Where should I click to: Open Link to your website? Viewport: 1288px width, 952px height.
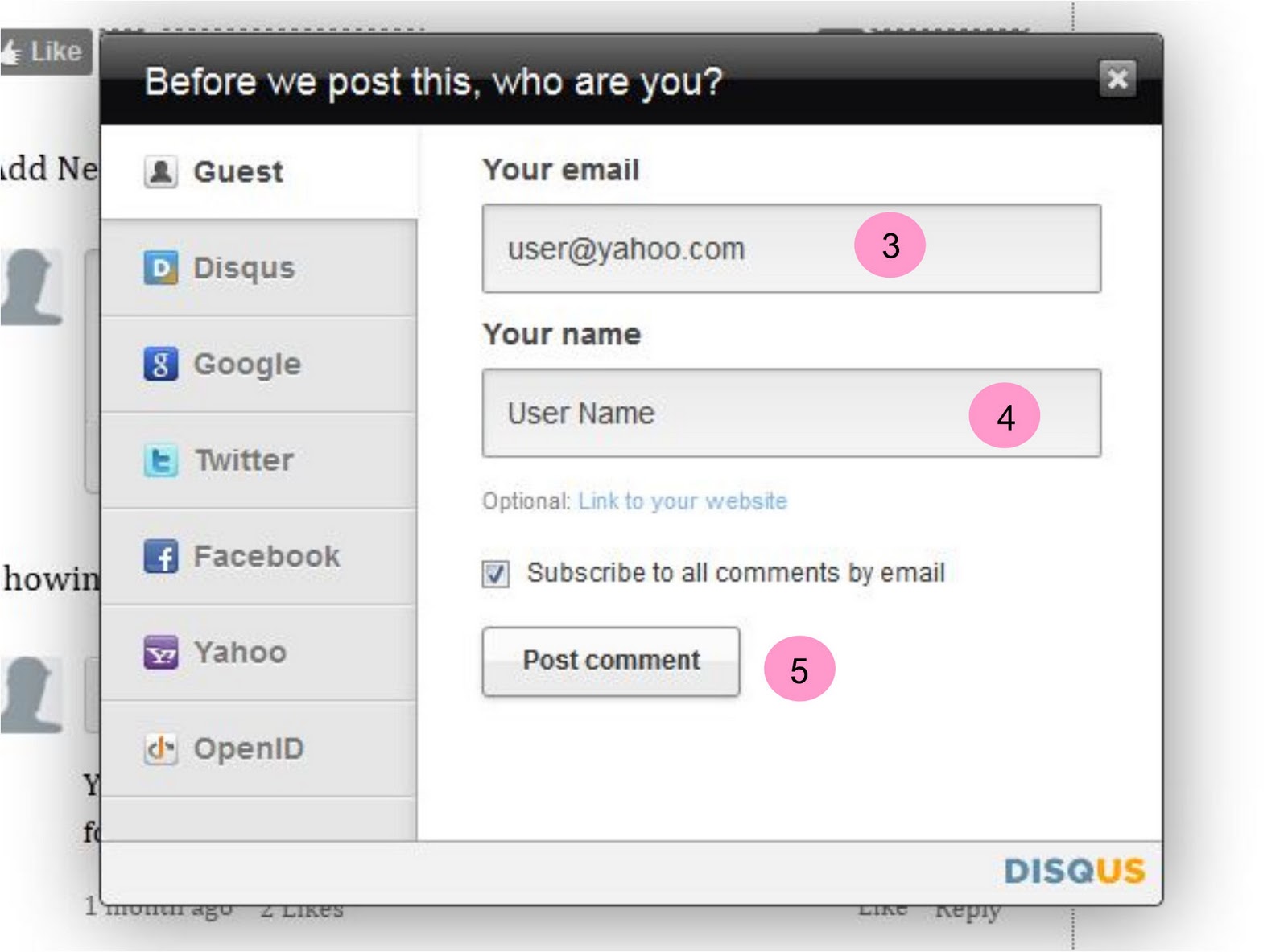click(682, 501)
